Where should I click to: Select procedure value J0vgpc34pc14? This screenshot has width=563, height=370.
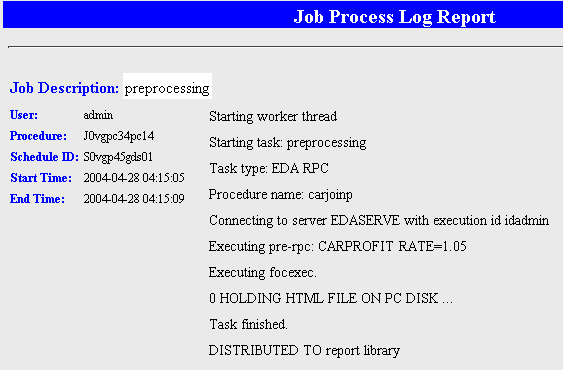[118, 136]
